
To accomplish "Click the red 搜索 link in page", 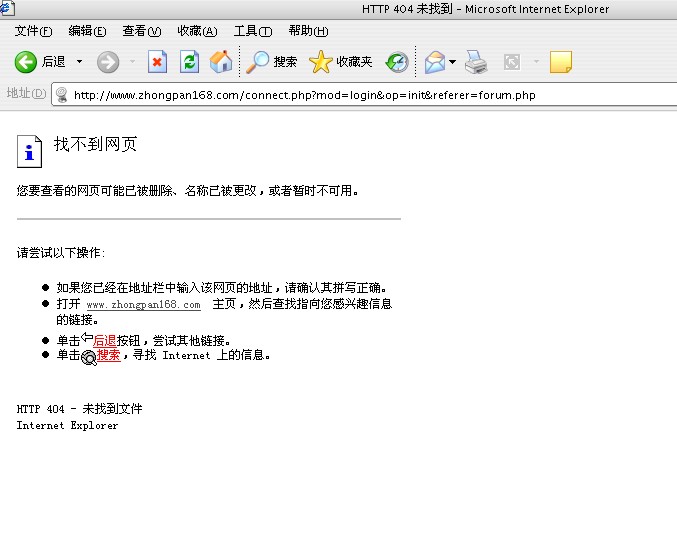I will tap(108, 355).
